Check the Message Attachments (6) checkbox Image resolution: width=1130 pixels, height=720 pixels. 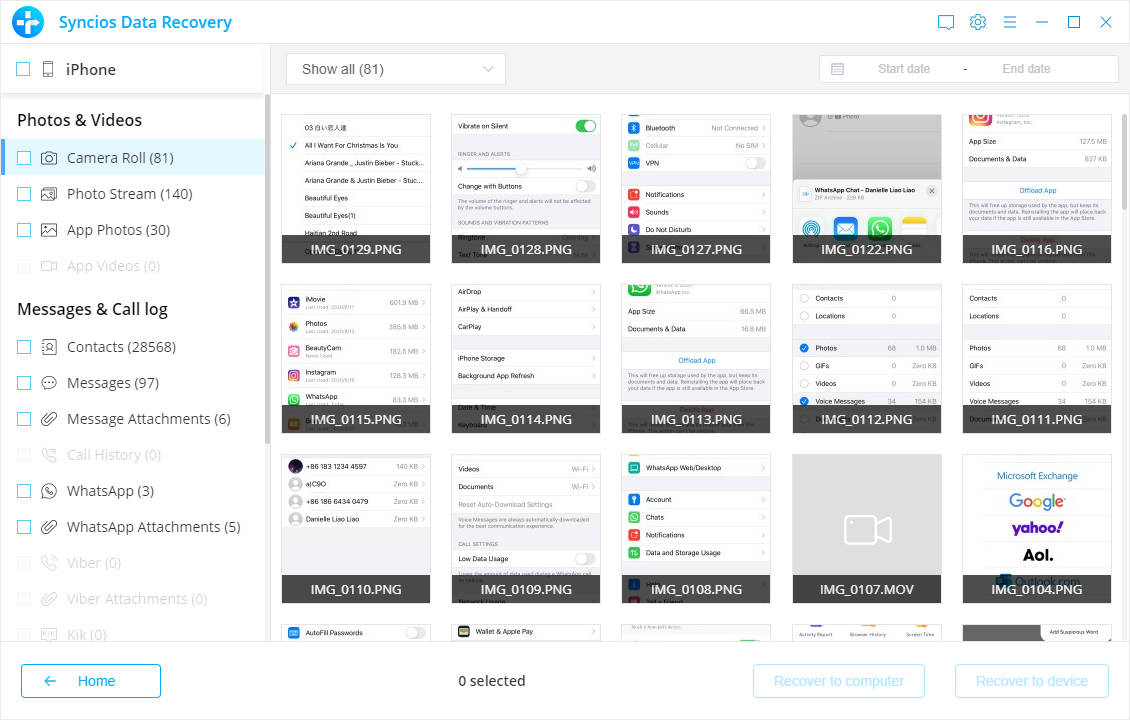tap(24, 419)
